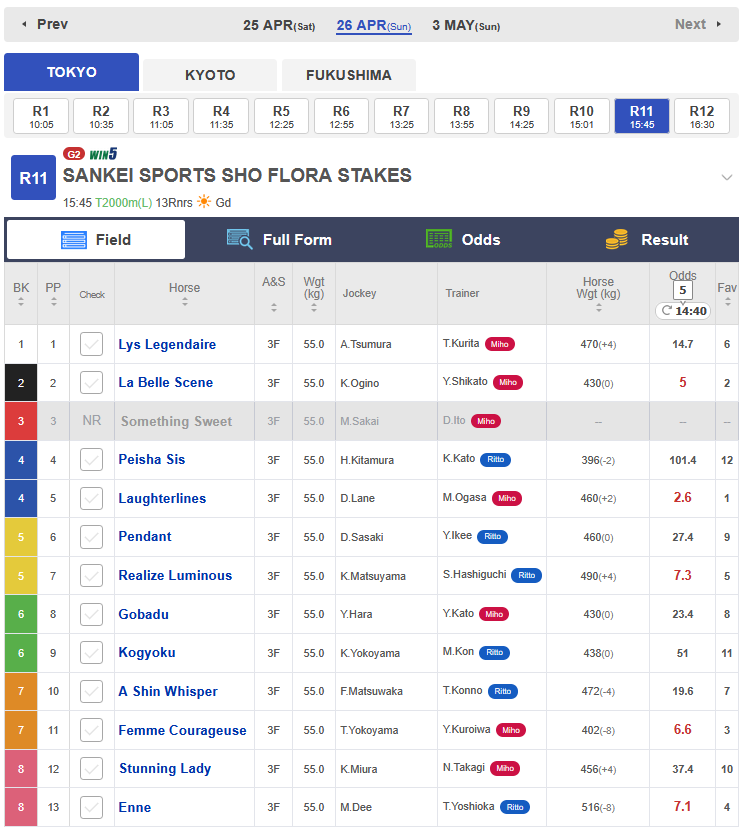Click the Next right arrow icon
The width and height of the screenshot is (746, 832).
(719, 24)
